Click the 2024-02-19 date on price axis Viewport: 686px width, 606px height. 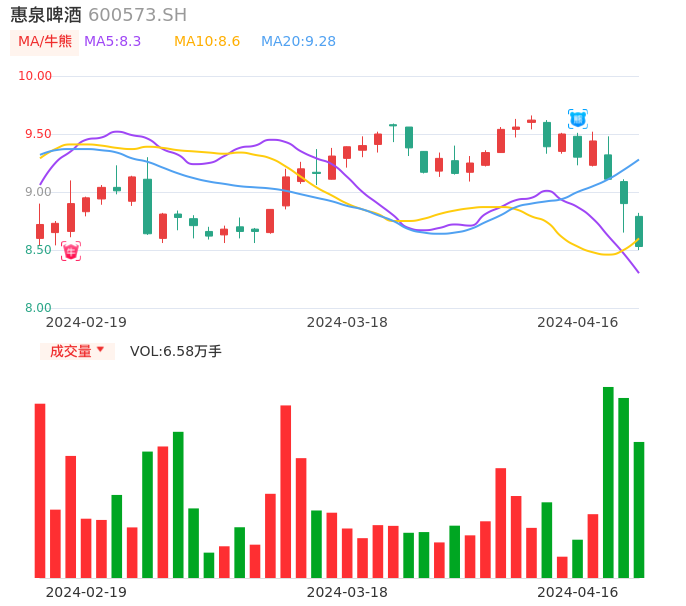(x=86, y=322)
